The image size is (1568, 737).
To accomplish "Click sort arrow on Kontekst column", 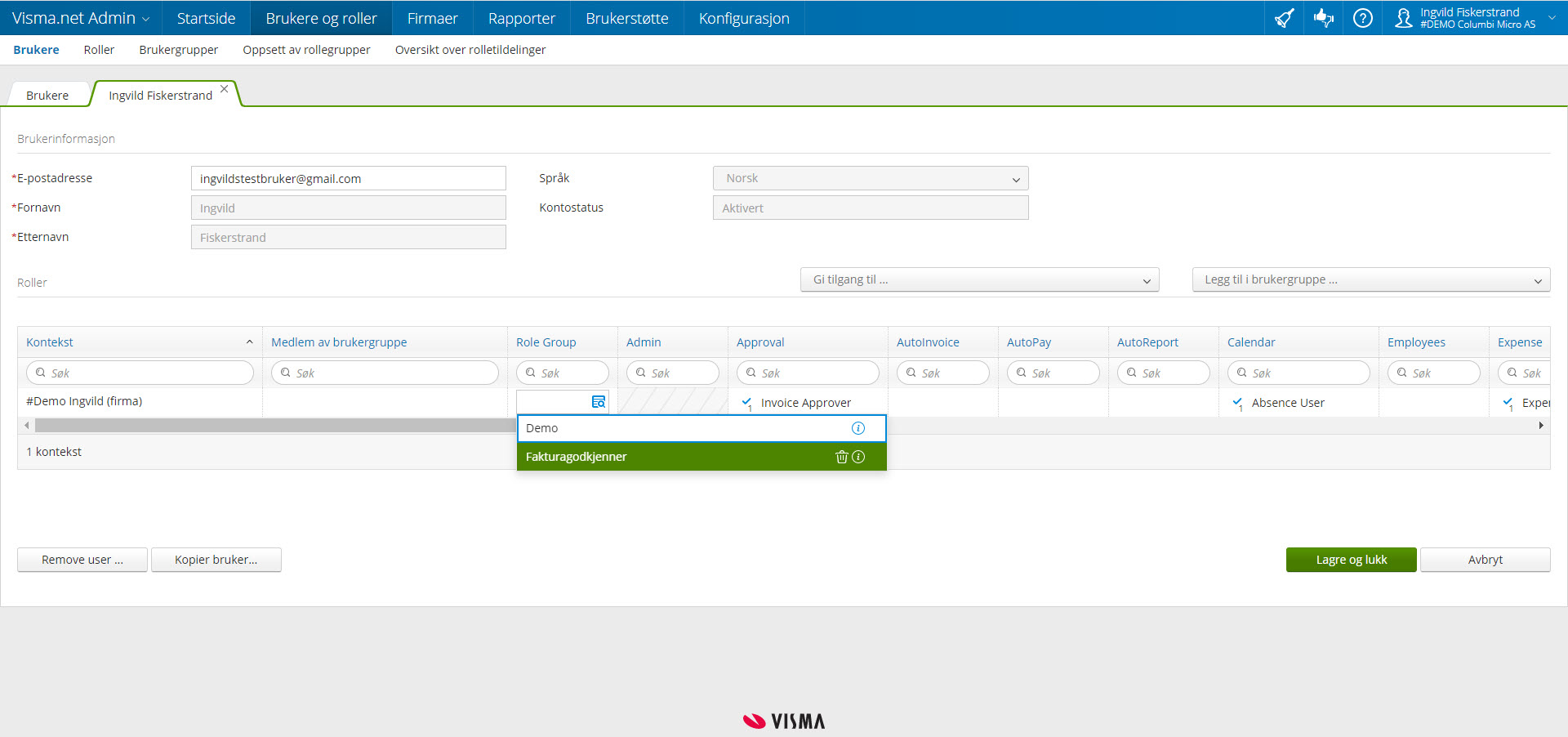I will point(249,342).
